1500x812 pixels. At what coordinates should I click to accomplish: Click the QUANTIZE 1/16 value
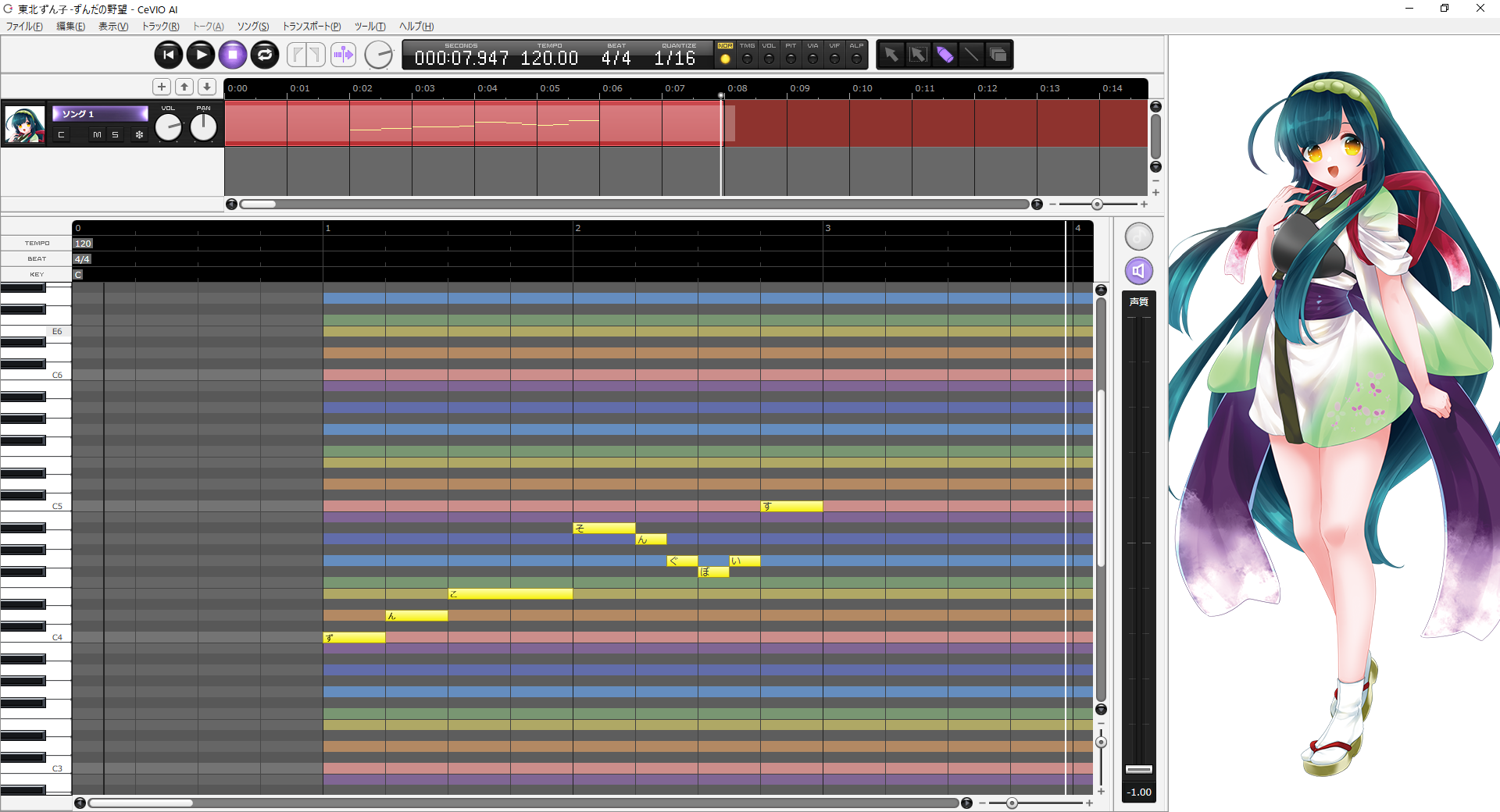click(x=675, y=58)
